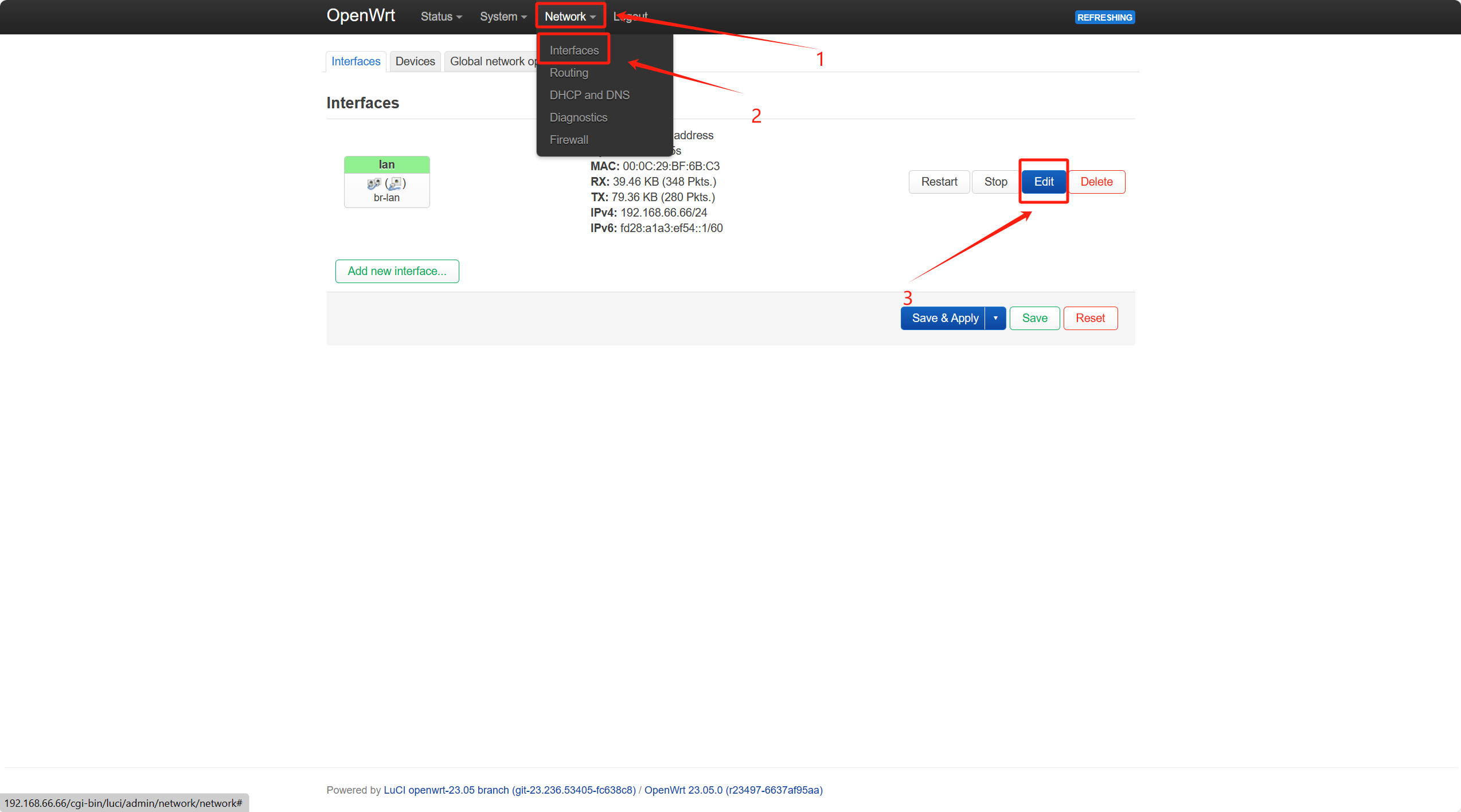
Task: Open the OpenWrt 23.05.0 version link
Action: coord(733,790)
